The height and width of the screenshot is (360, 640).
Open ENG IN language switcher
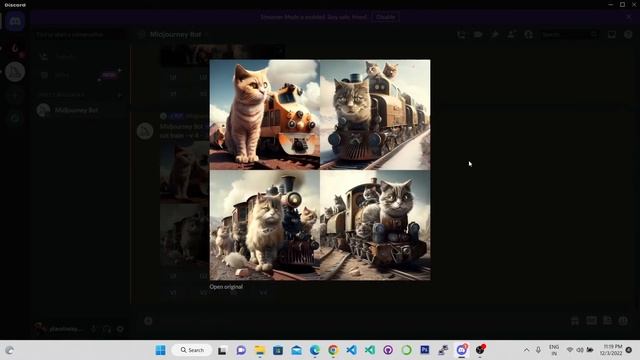(554, 350)
